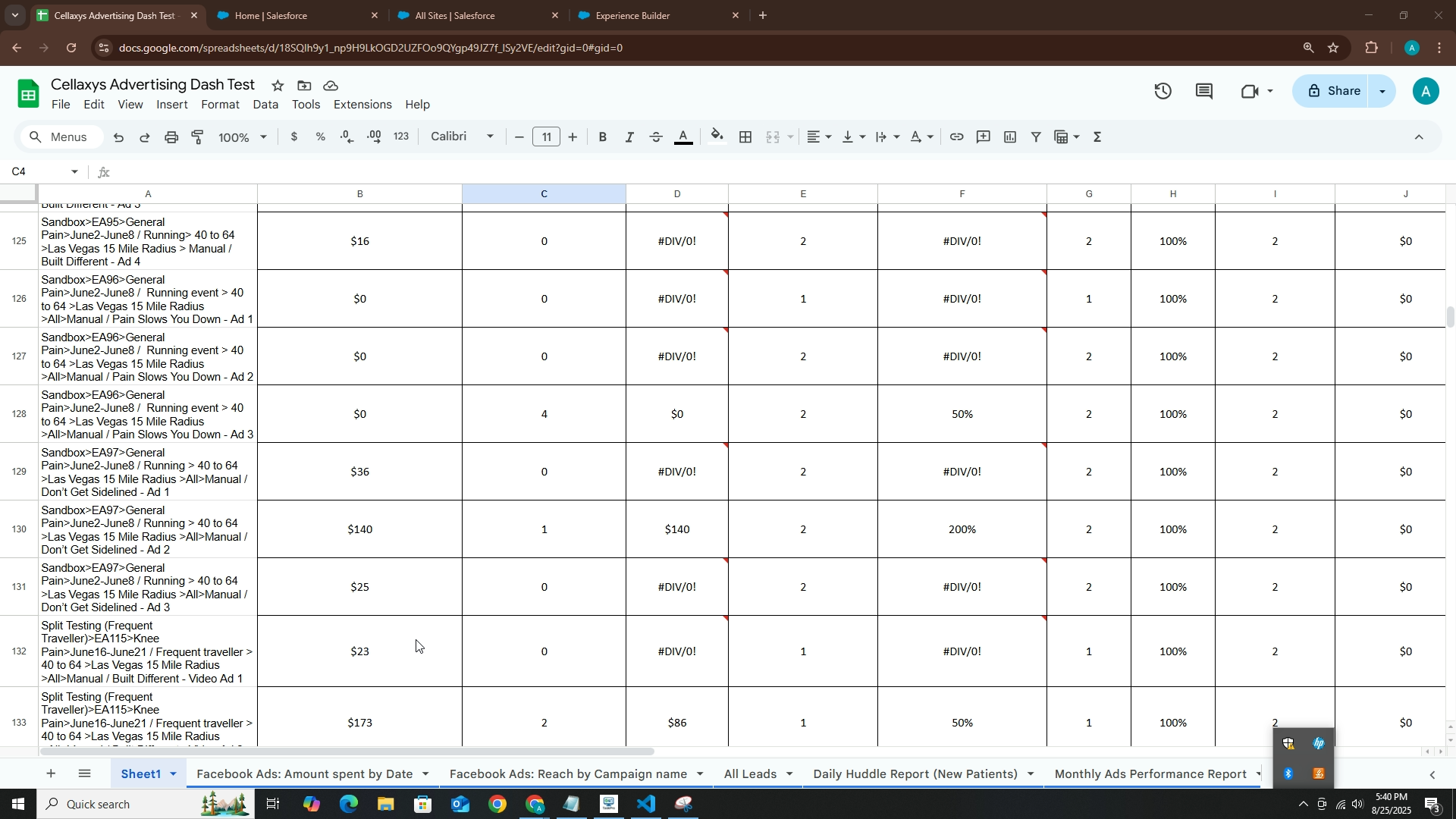Open the Extensions menu

[x=362, y=105]
